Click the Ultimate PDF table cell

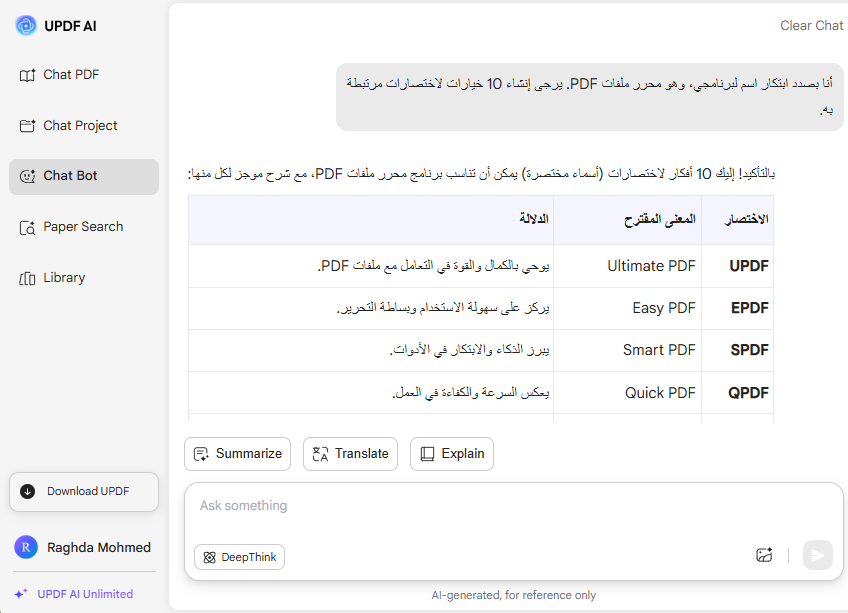(x=627, y=266)
